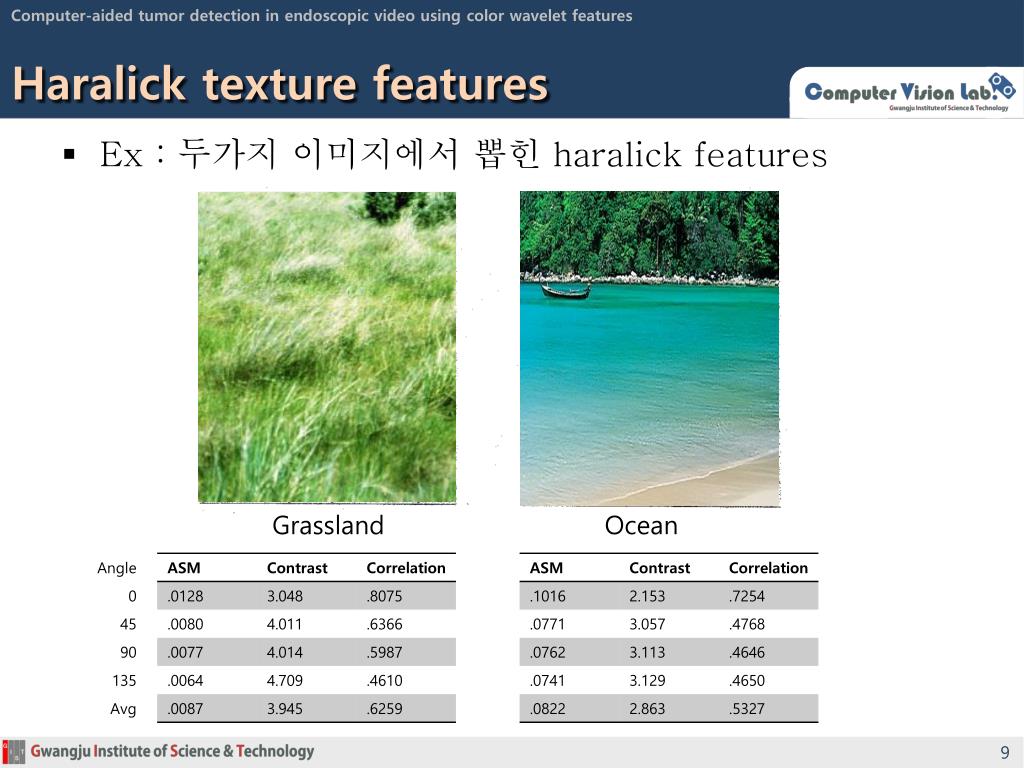
Task: Click the 4.014 contrast value
Action: click(285, 652)
